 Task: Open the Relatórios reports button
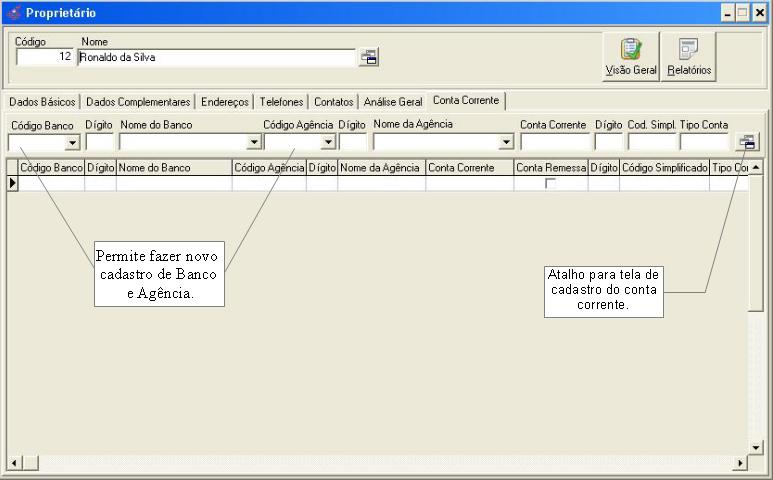coord(689,57)
